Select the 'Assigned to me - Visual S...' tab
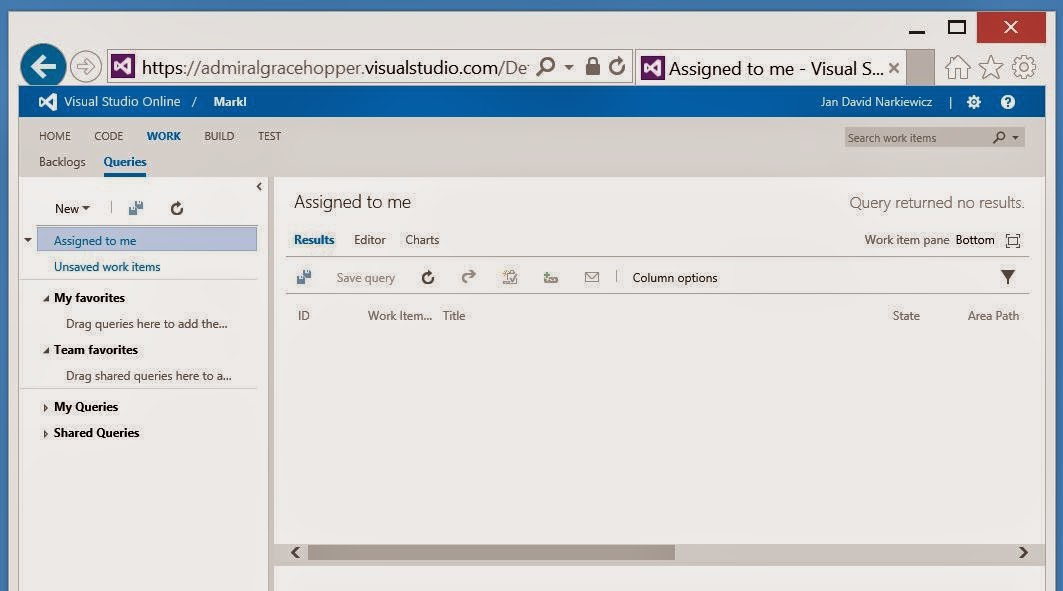This screenshot has width=1063, height=591. point(770,68)
